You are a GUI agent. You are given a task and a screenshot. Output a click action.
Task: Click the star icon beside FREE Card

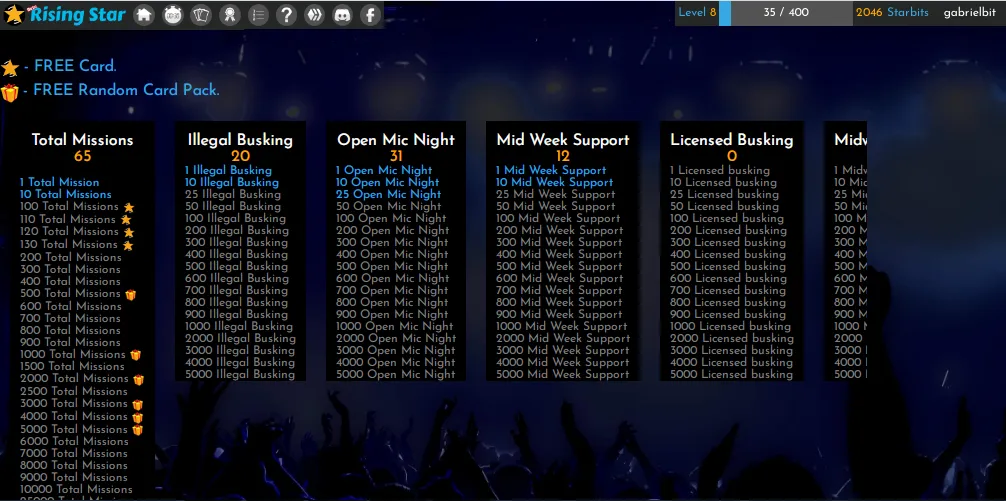coord(10,67)
